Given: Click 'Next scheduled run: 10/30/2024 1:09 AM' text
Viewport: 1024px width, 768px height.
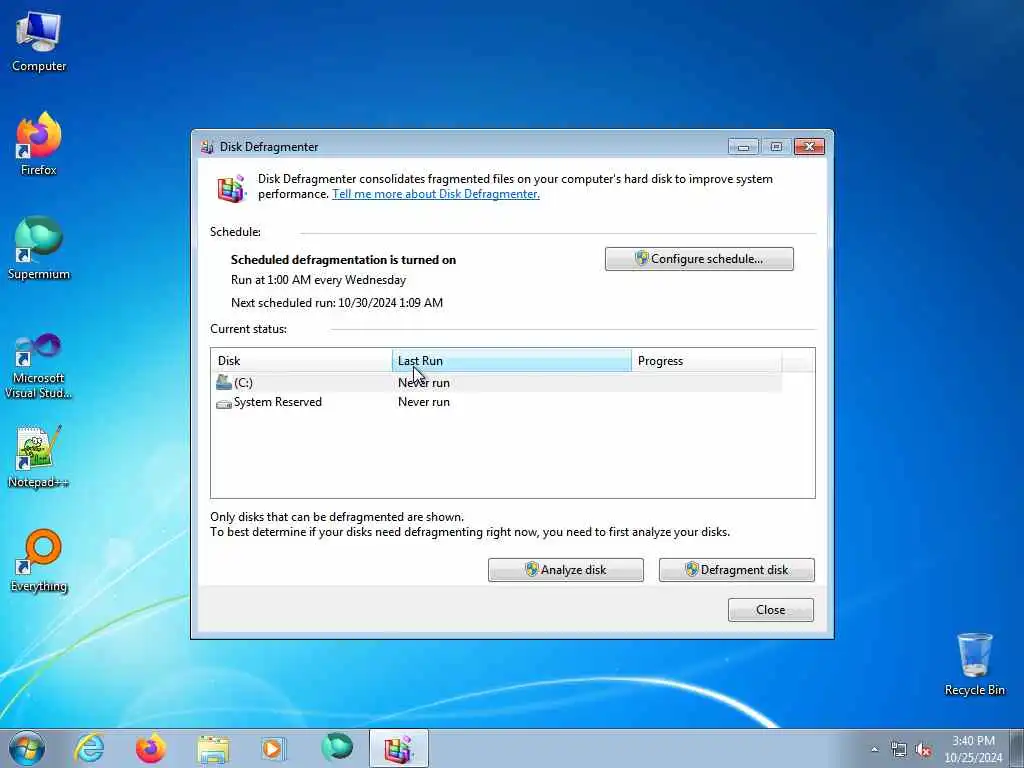Looking at the screenshot, I should tap(337, 302).
